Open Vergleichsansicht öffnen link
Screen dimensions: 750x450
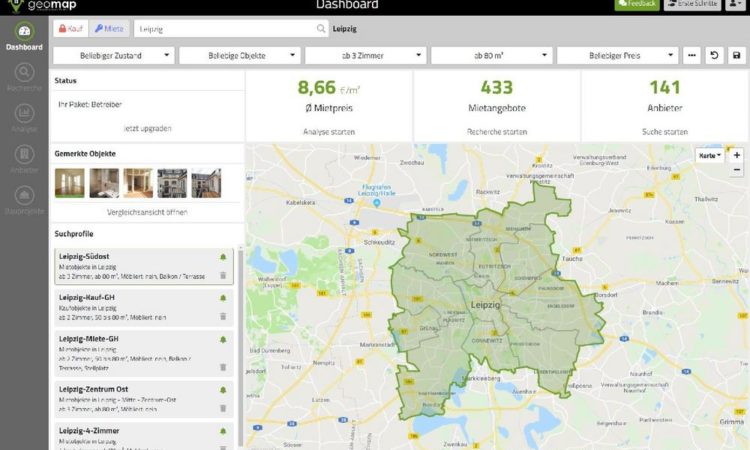(147, 212)
